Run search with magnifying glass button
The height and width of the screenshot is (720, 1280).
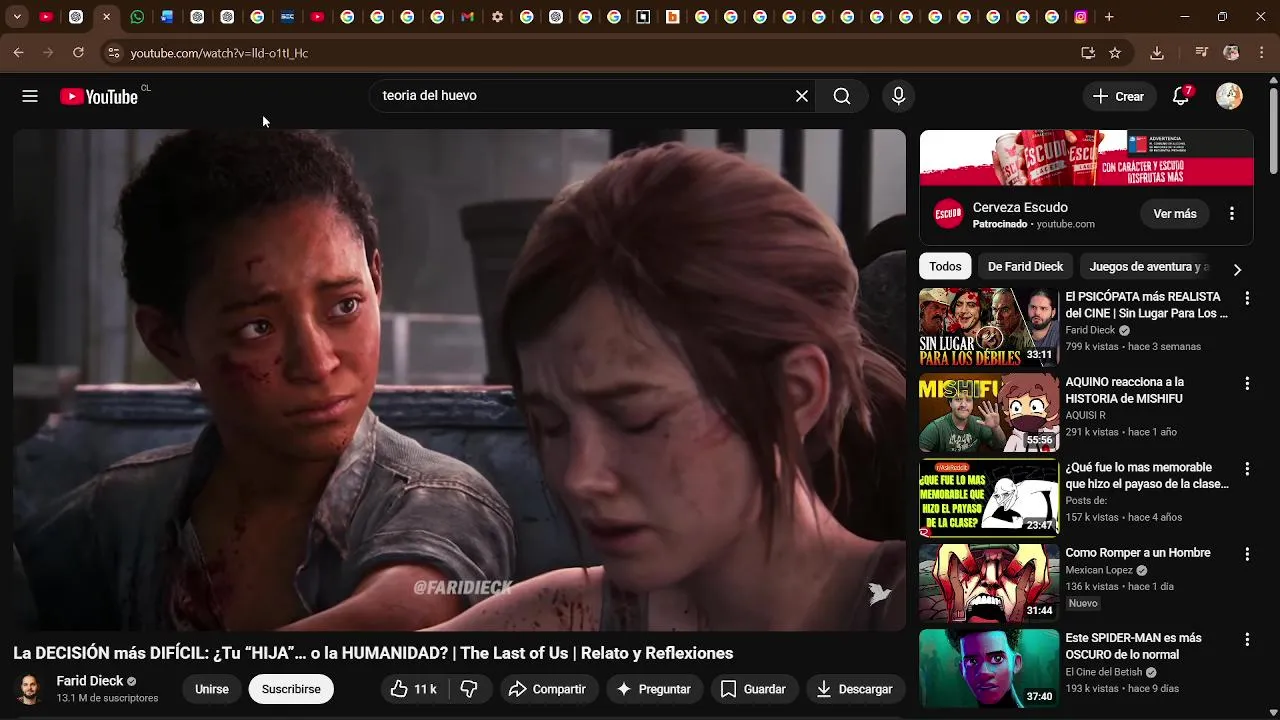tap(842, 96)
